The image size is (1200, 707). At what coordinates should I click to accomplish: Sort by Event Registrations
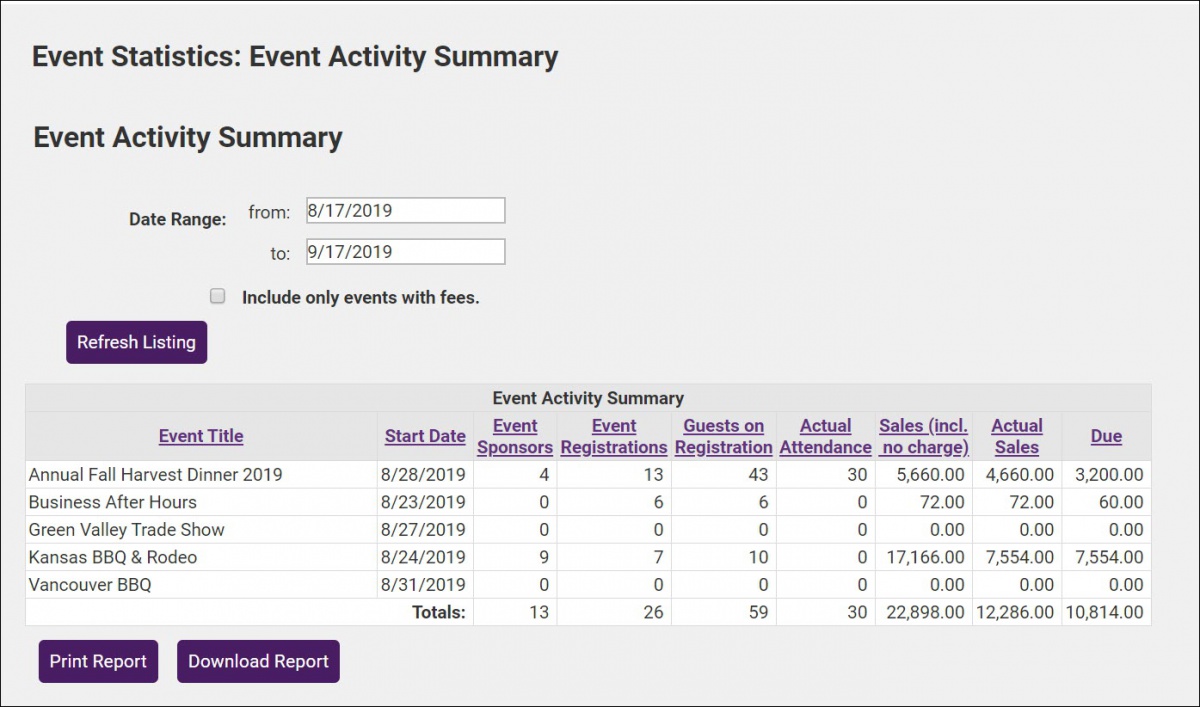point(613,436)
